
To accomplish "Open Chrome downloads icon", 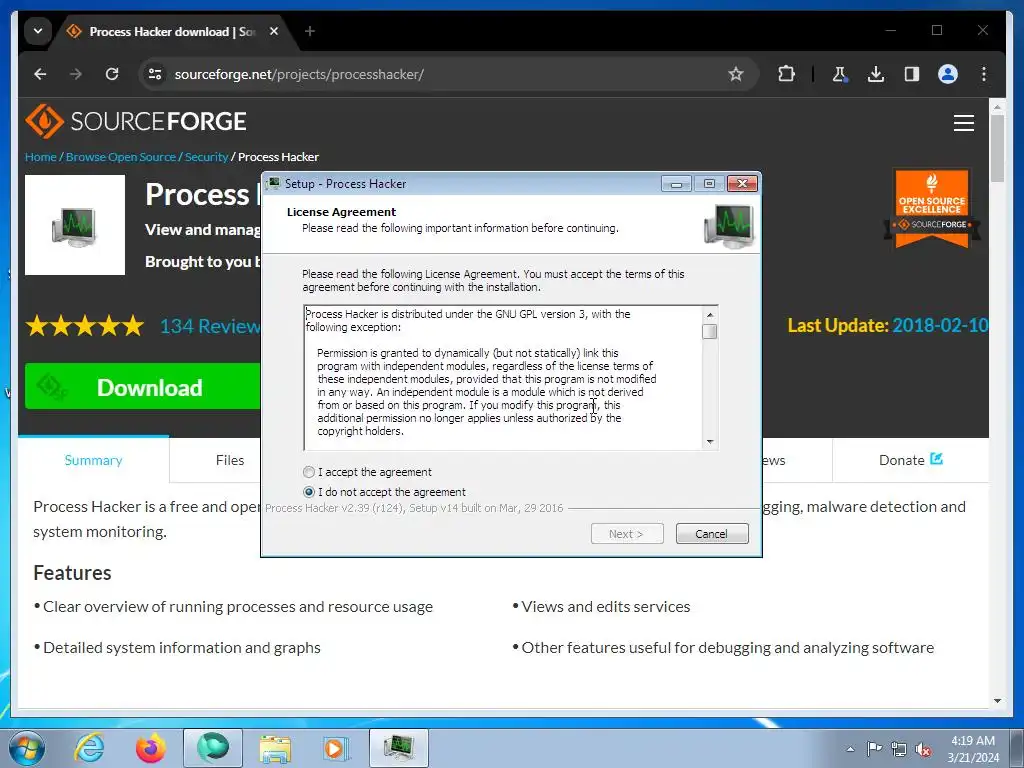I will coord(876,74).
